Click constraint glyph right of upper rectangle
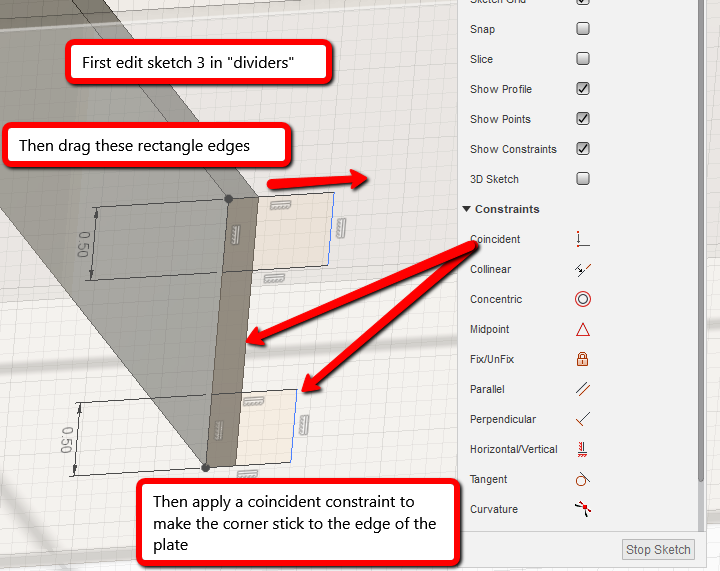 (x=341, y=228)
